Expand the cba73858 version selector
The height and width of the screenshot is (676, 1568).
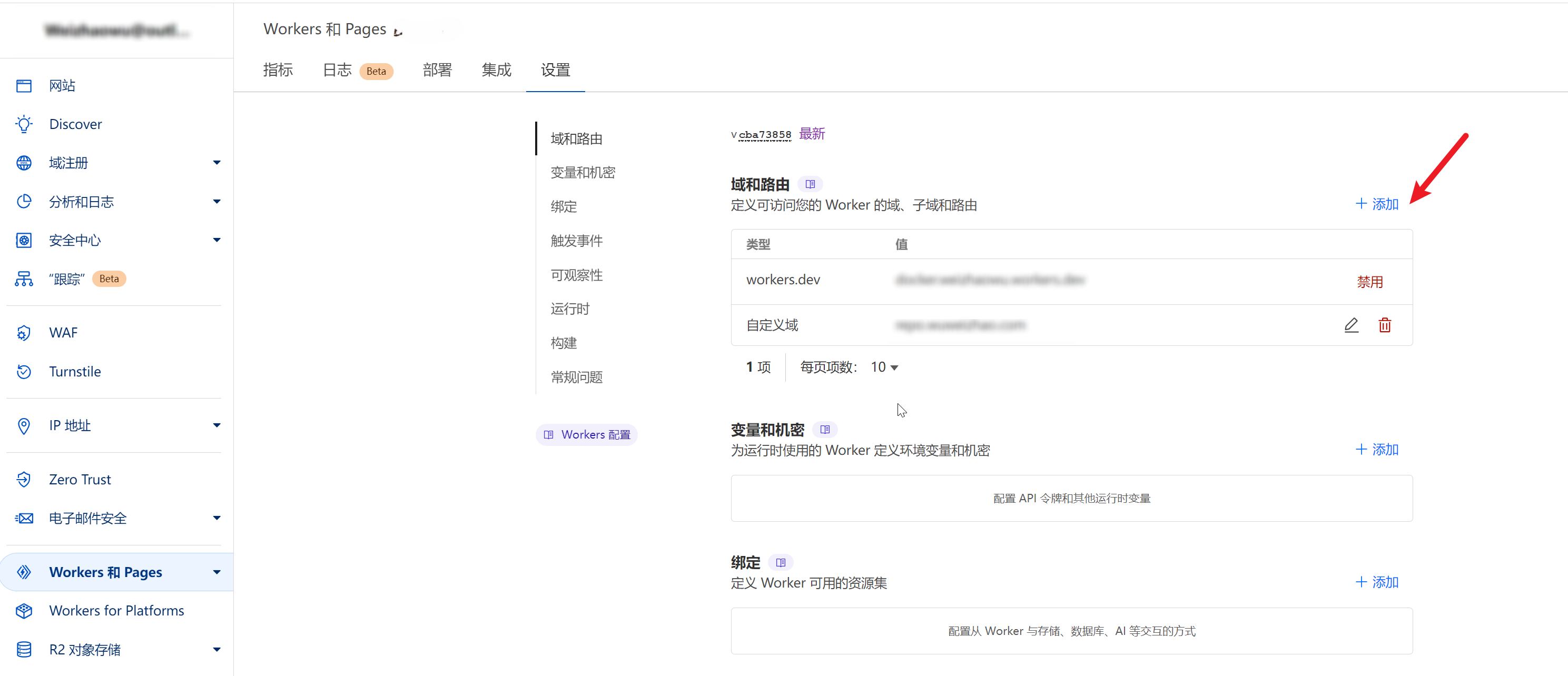pos(763,134)
